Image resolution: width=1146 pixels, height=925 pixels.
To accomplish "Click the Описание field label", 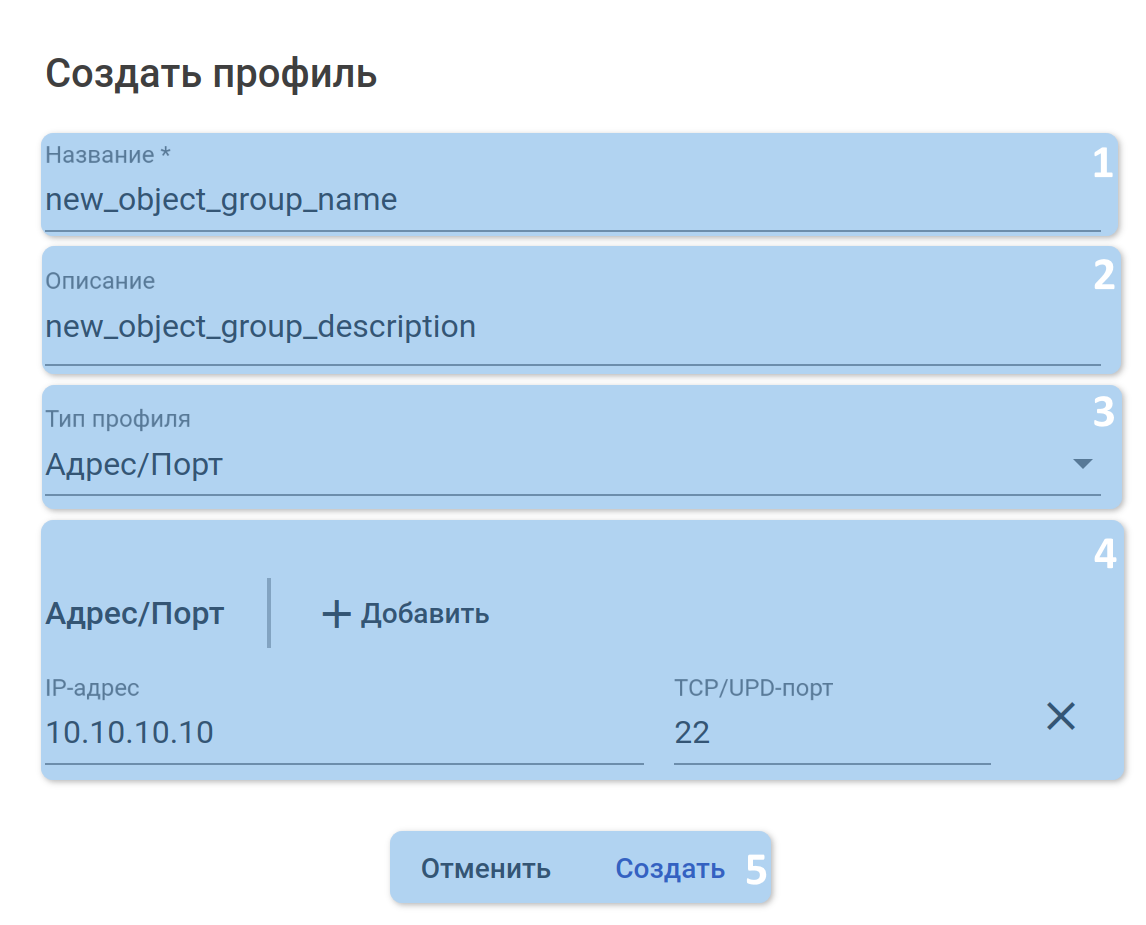I will [100, 281].
